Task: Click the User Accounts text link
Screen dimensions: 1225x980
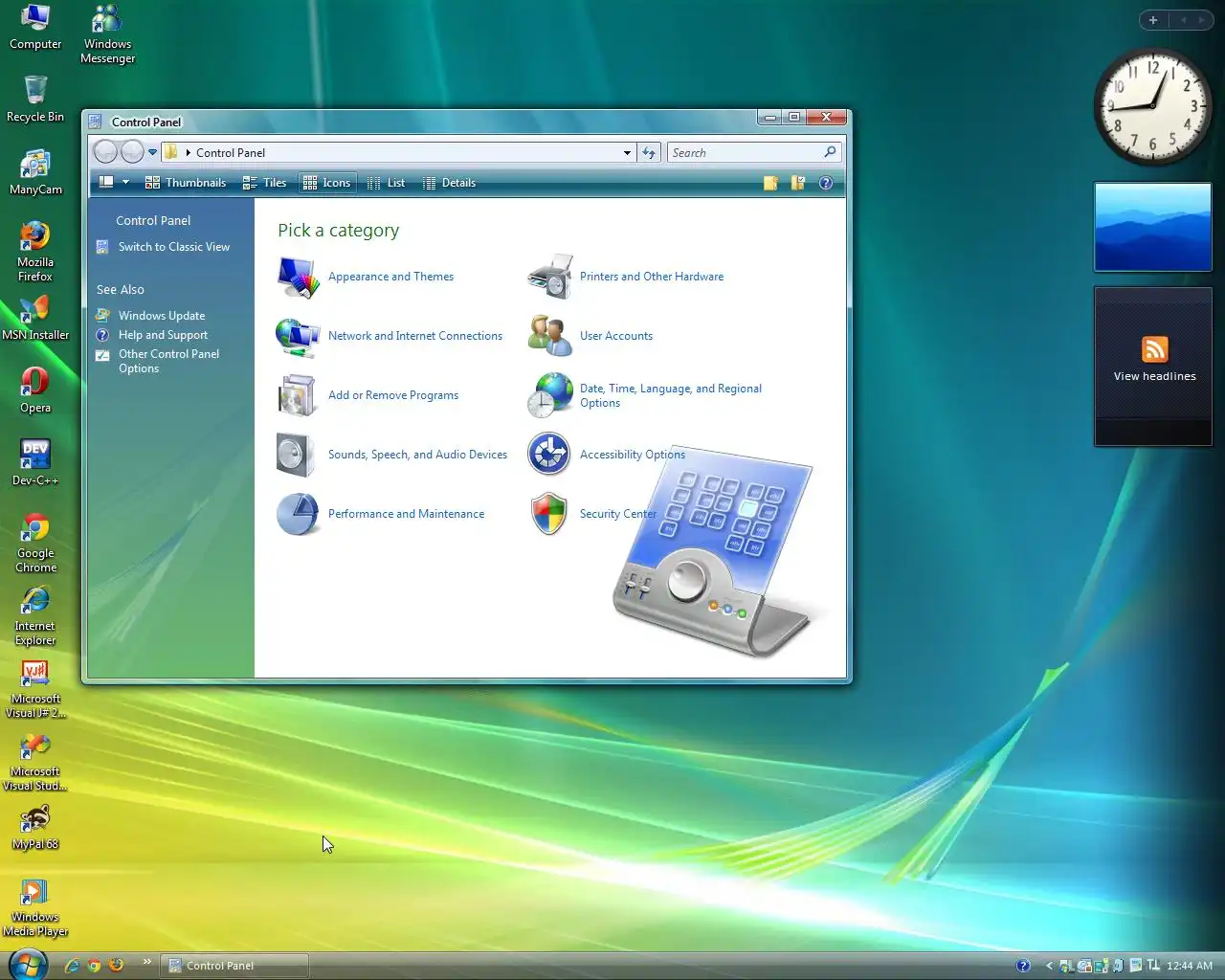Action: (616, 336)
